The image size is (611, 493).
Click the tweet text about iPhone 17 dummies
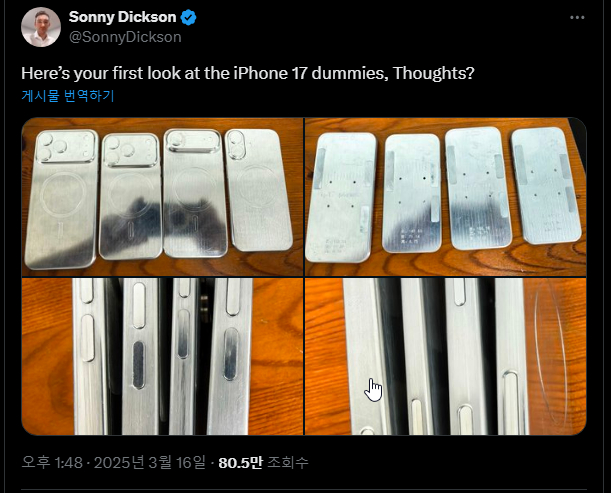(x=248, y=73)
